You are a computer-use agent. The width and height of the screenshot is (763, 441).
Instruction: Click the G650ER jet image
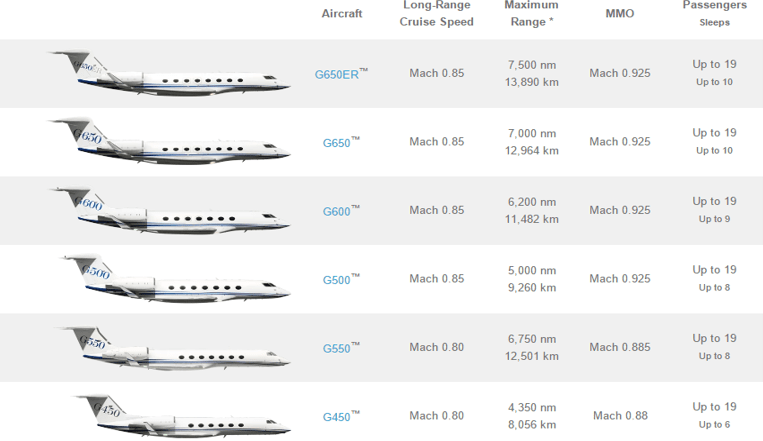[169, 73]
